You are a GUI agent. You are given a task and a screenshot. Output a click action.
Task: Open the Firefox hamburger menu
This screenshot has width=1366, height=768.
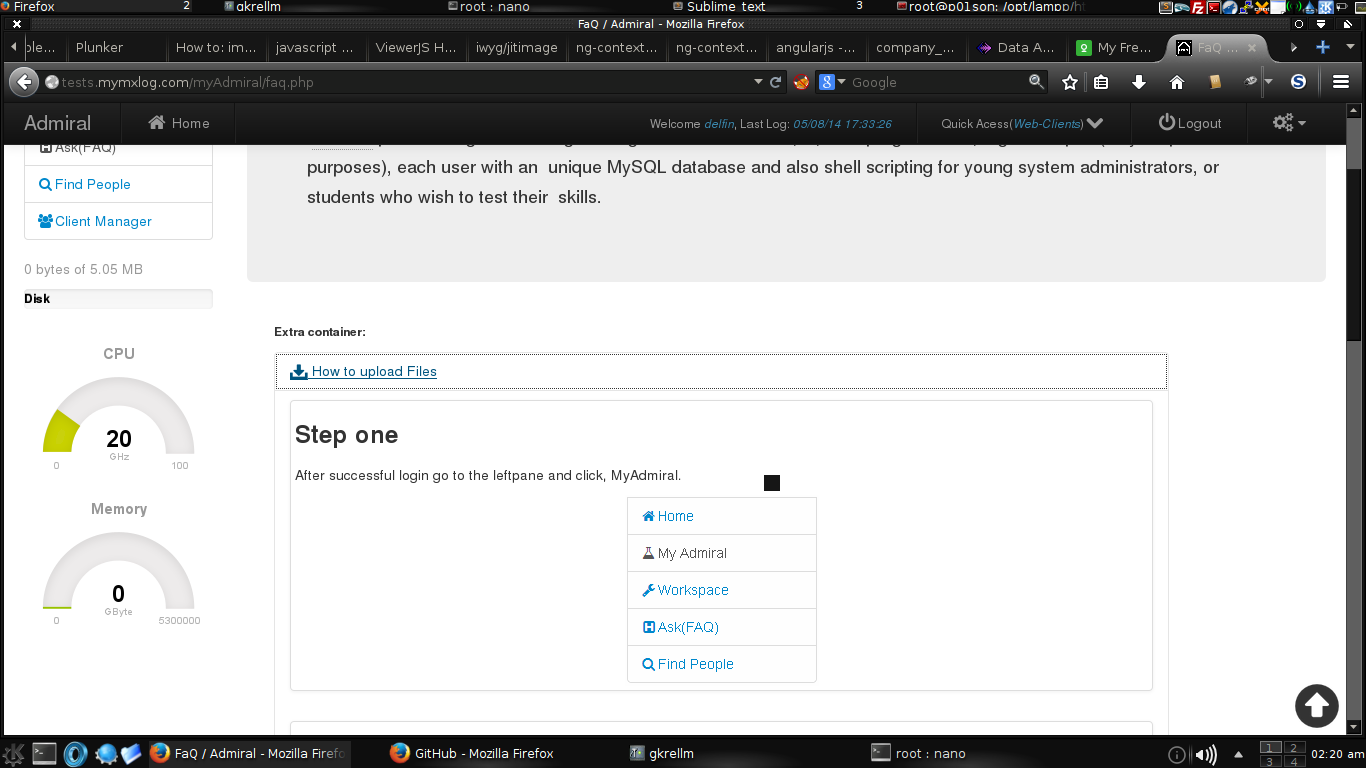coord(1341,82)
